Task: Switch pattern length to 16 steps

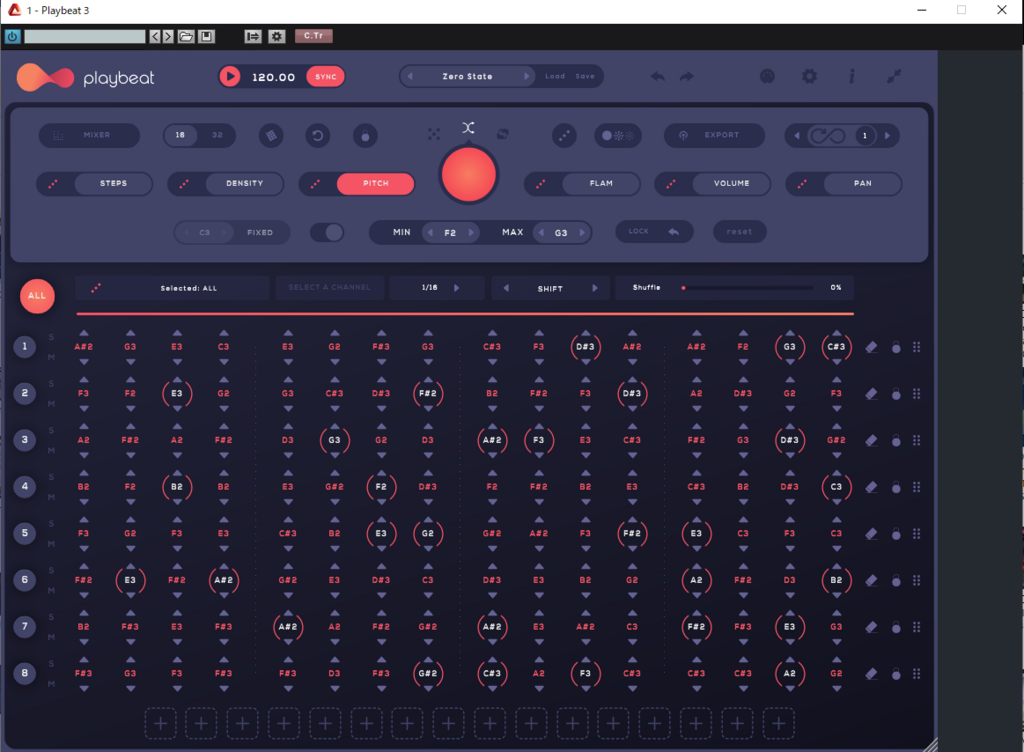Action: coord(180,135)
